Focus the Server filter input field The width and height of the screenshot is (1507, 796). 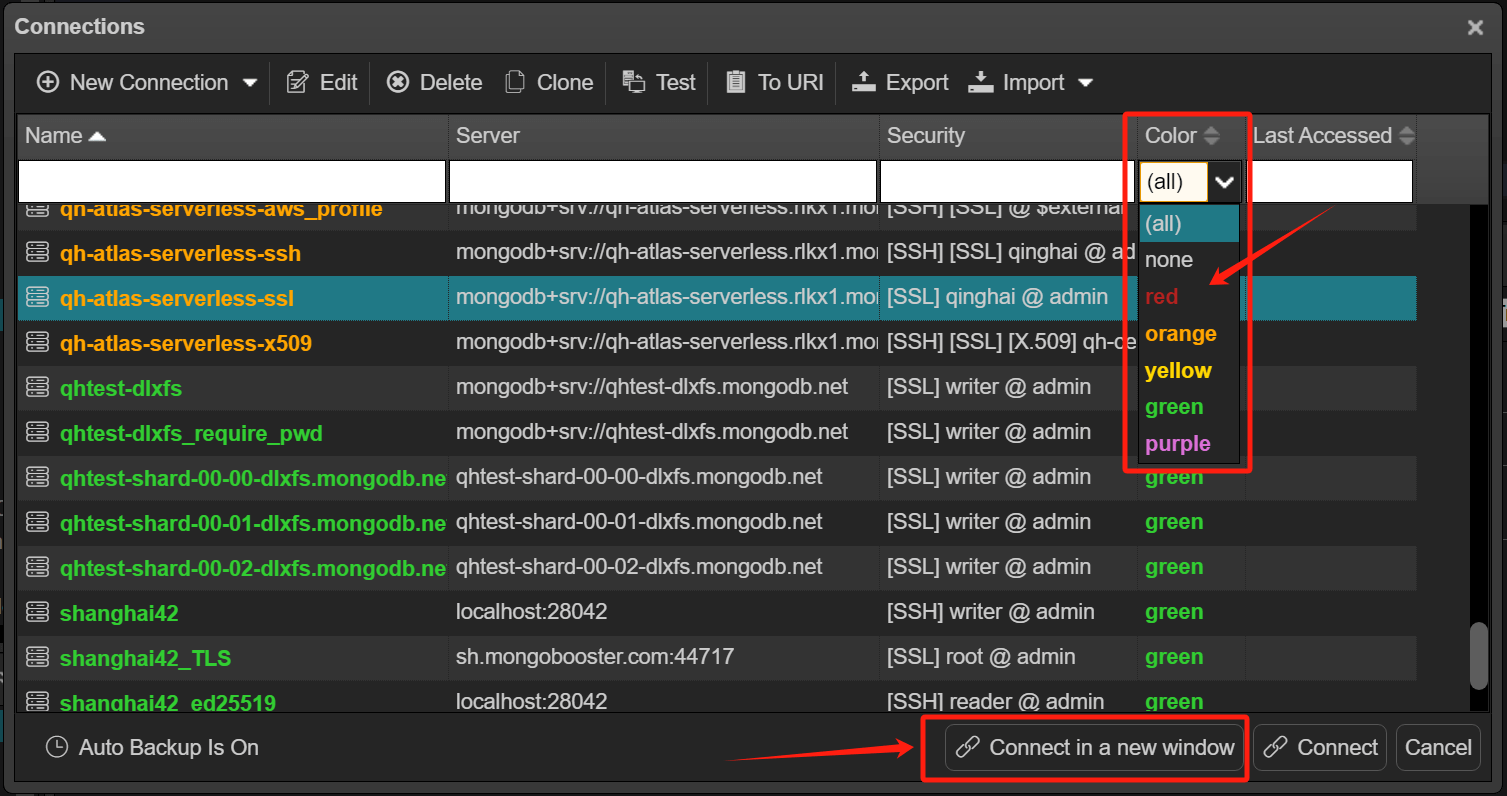[663, 181]
